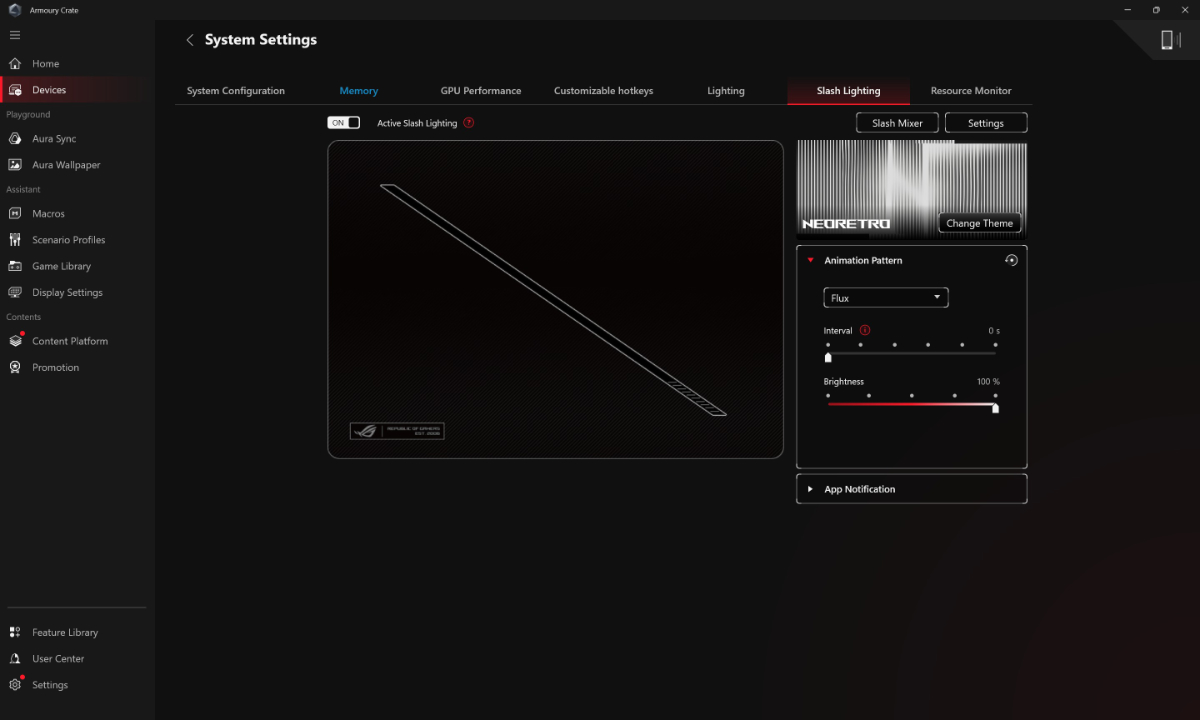Turn off the Active Slash Lighting toggle
Viewport: 1200px width, 720px height.
(344, 123)
